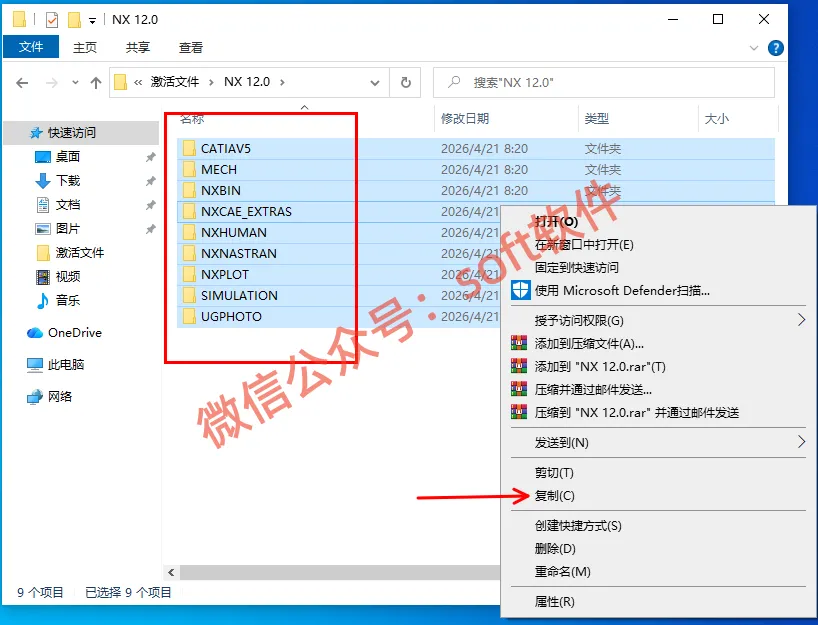The width and height of the screenshot is (818, 625).
Task: Open the Customize Quick Access Toolbar dropdown
Action: coord(92,21)
